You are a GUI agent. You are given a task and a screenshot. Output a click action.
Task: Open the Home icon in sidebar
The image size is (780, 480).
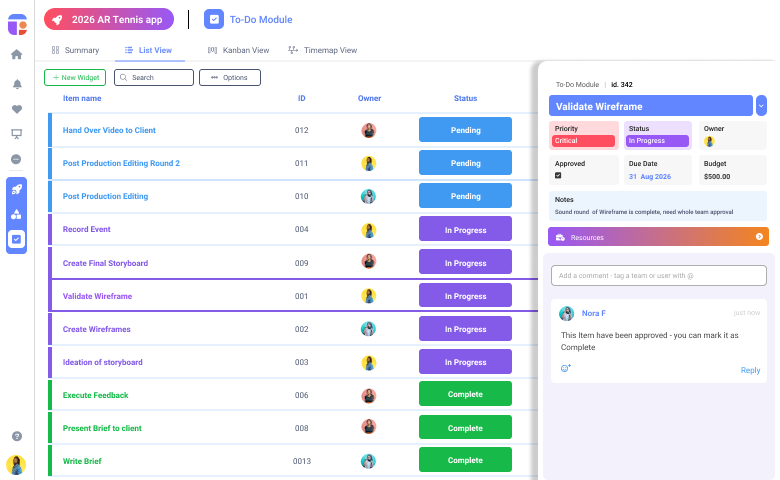[16, 55]
